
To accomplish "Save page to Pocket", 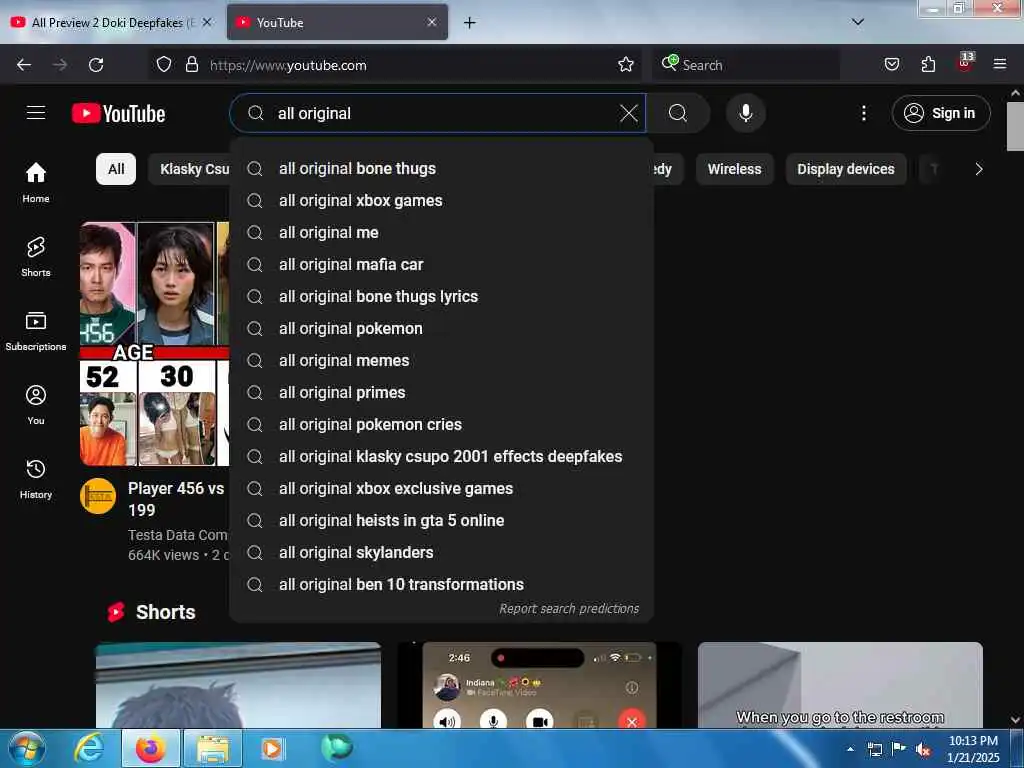I will click(x=892, y=65).
